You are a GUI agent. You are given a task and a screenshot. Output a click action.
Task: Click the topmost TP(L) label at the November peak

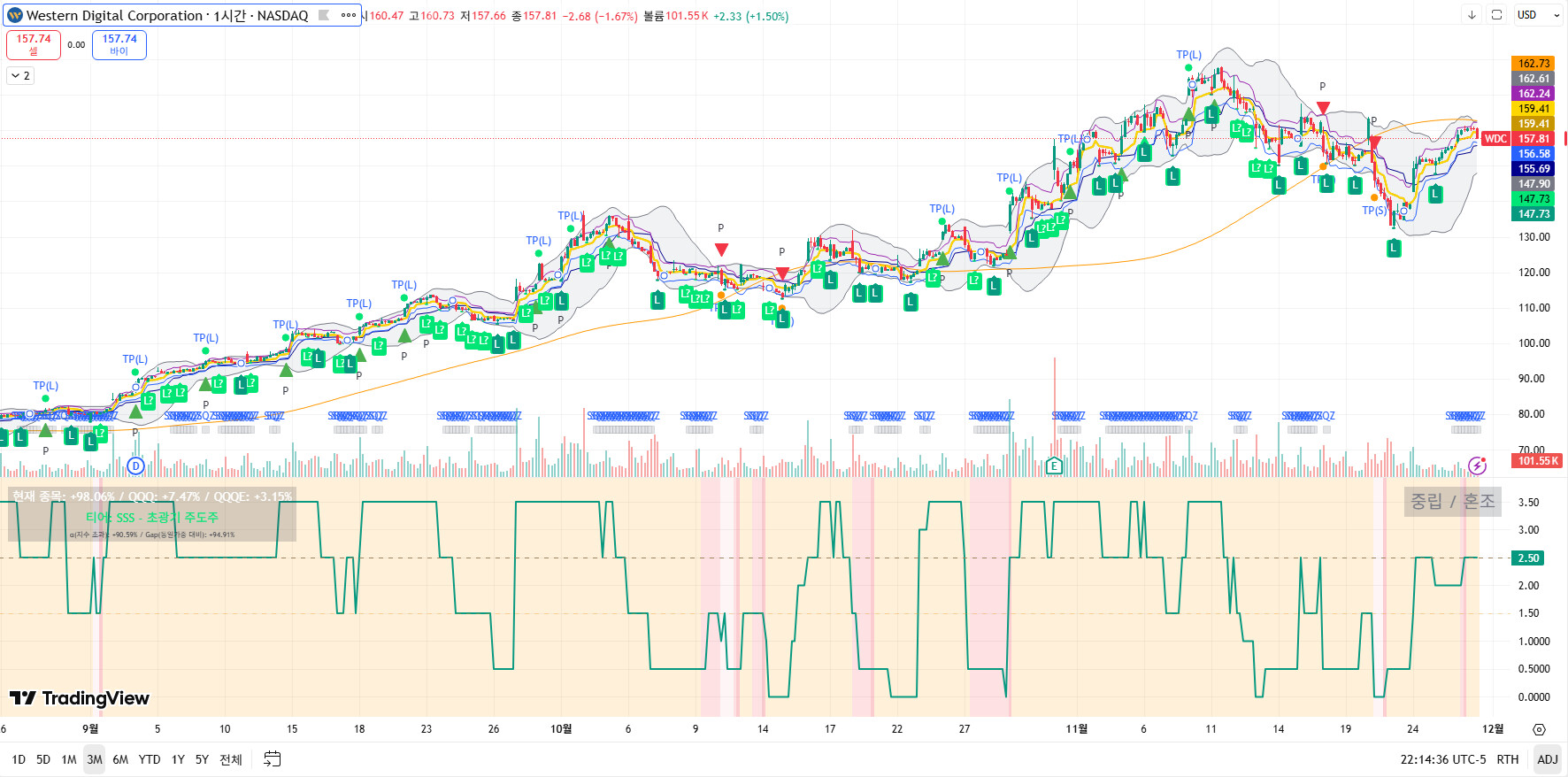[1188, 55]
